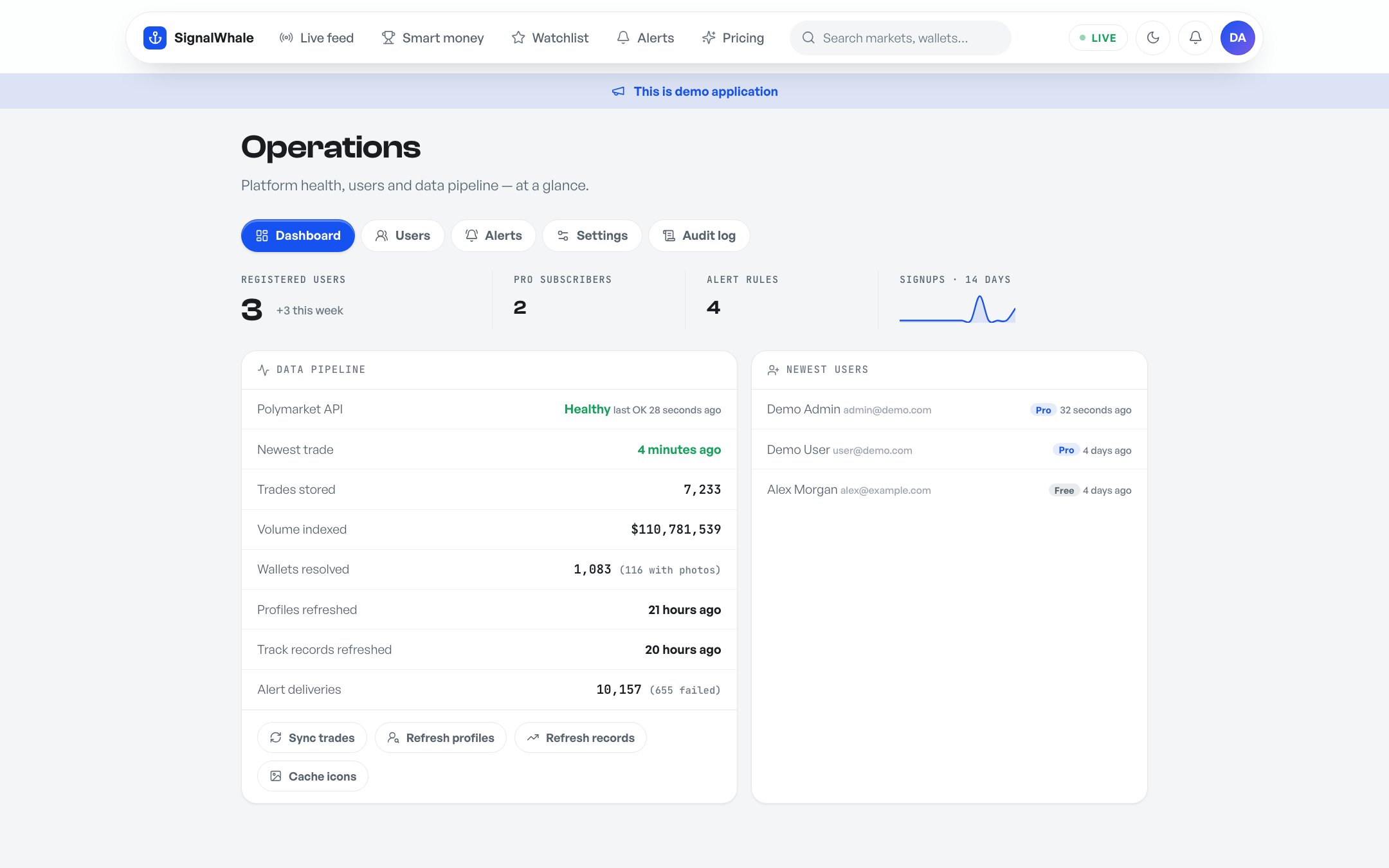Open the Live feed nav link
This screenshot has width=1389, height=868.
pos(316,38)
